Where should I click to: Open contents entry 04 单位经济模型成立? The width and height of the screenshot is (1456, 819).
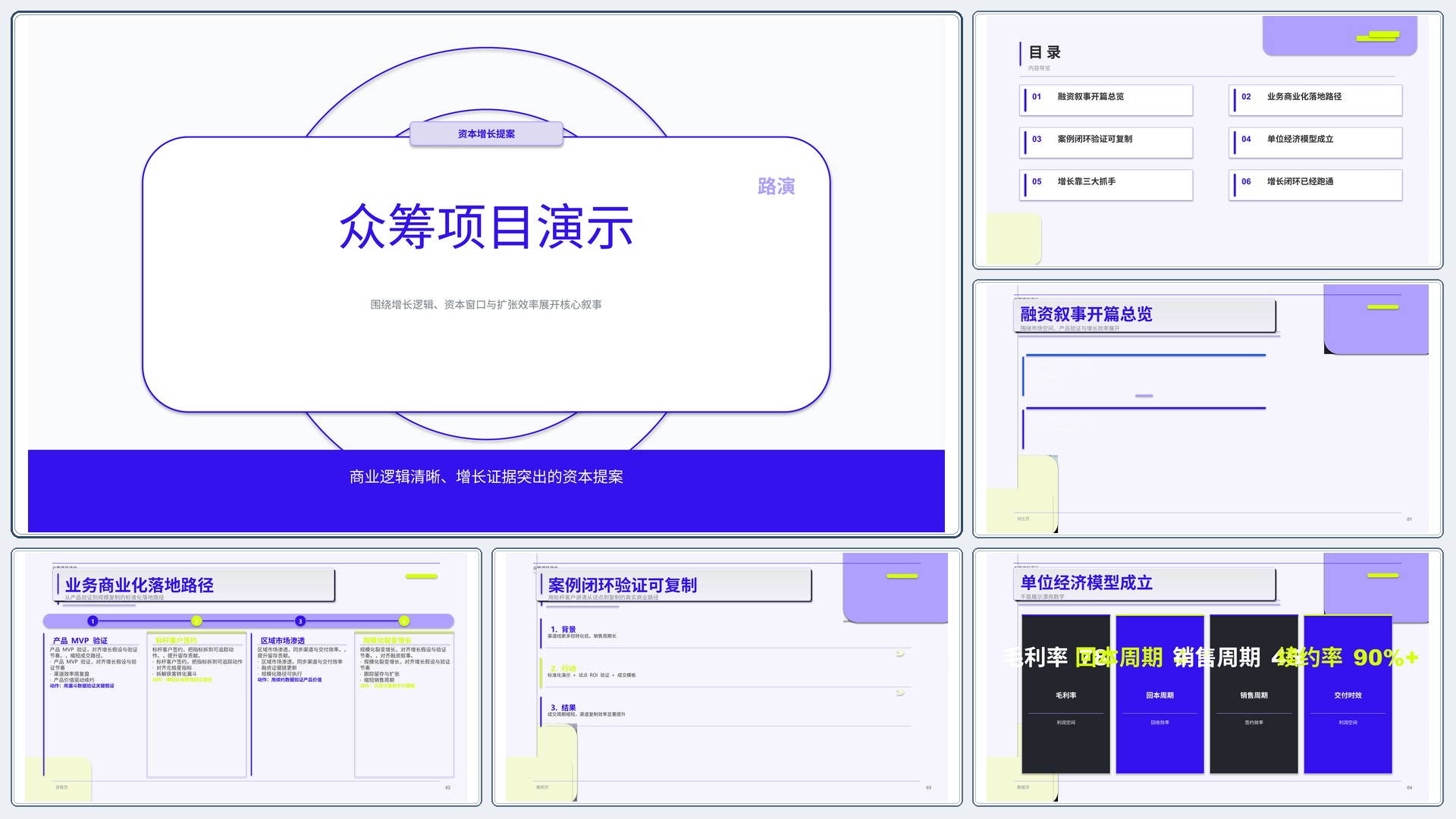[x=1316, y=143]
